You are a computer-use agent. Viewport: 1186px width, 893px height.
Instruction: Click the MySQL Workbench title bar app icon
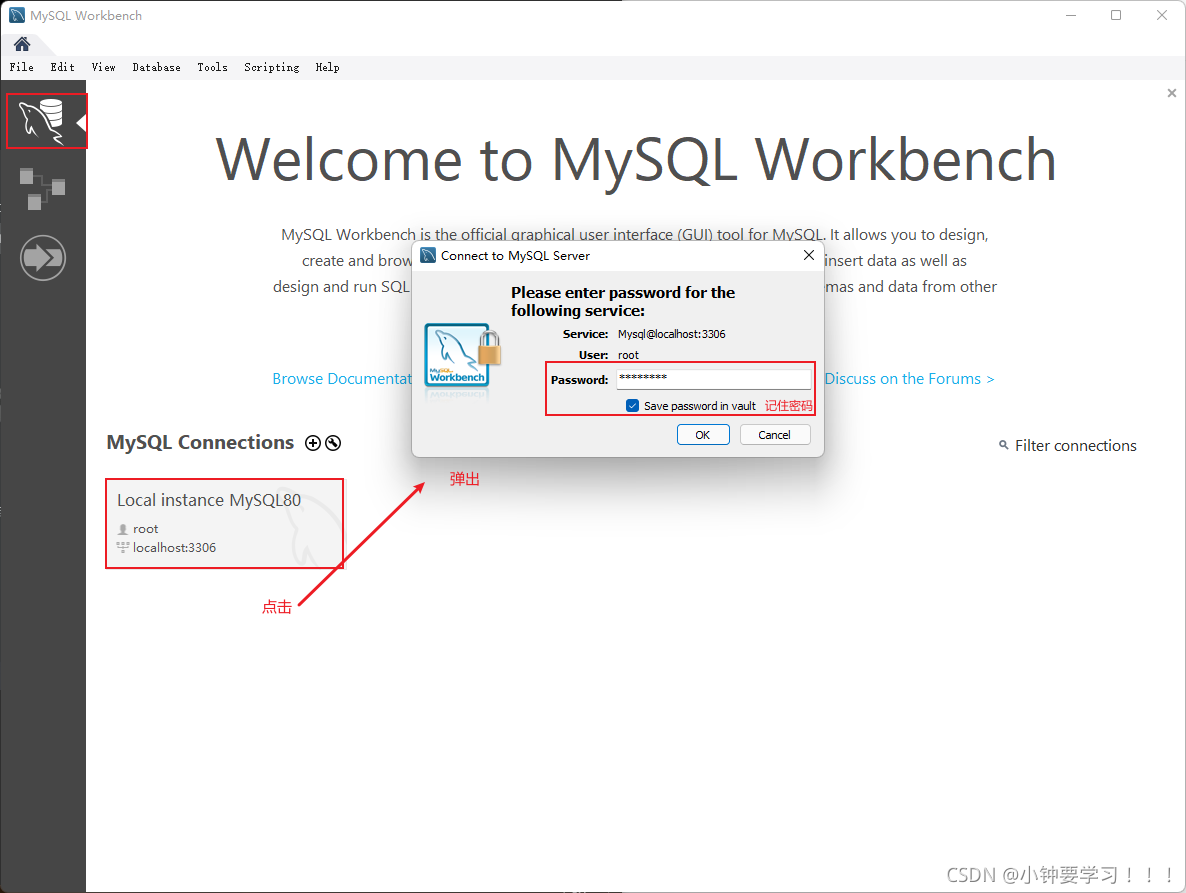(x=17, y=15)
